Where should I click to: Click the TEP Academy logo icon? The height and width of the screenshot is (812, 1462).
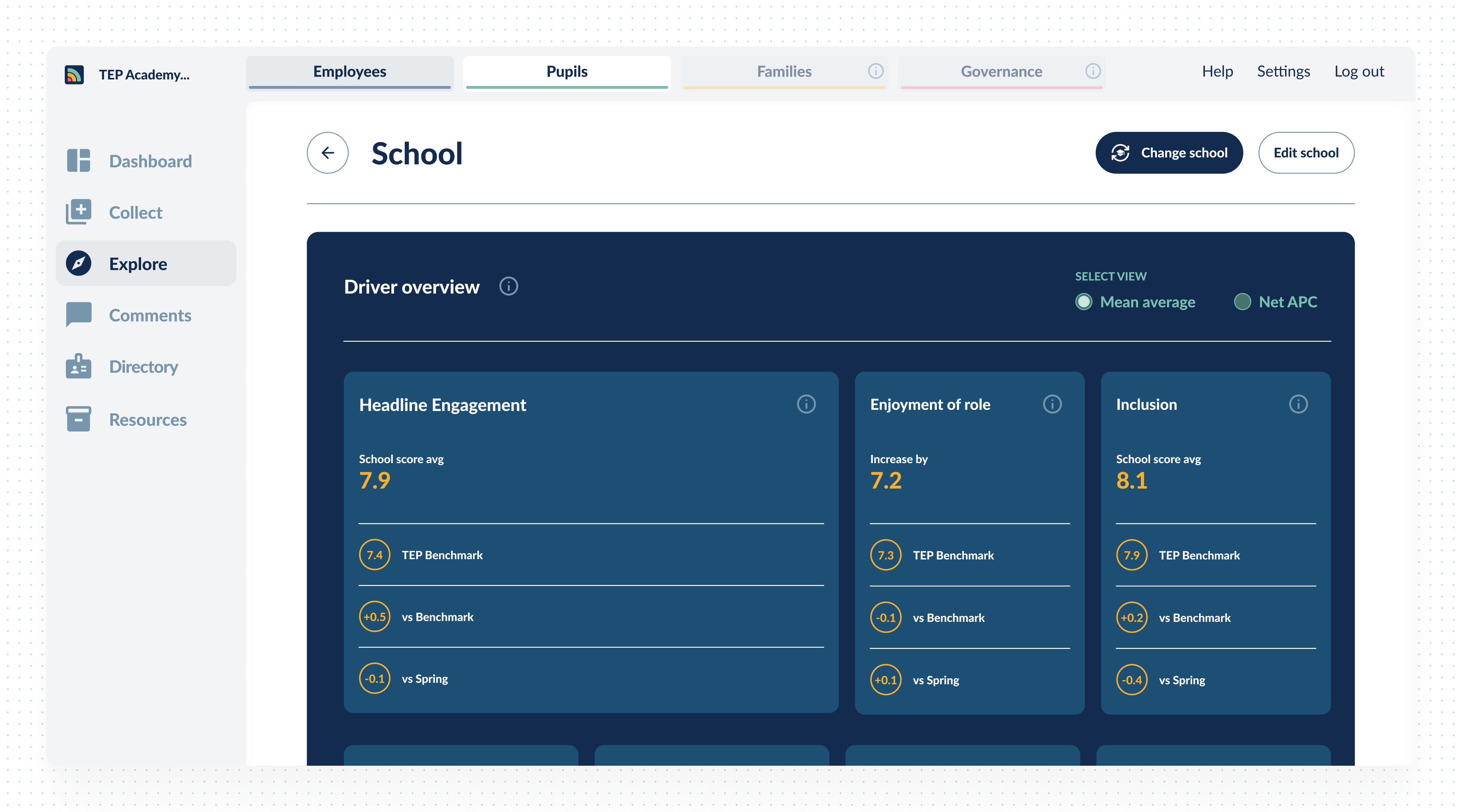74,74
